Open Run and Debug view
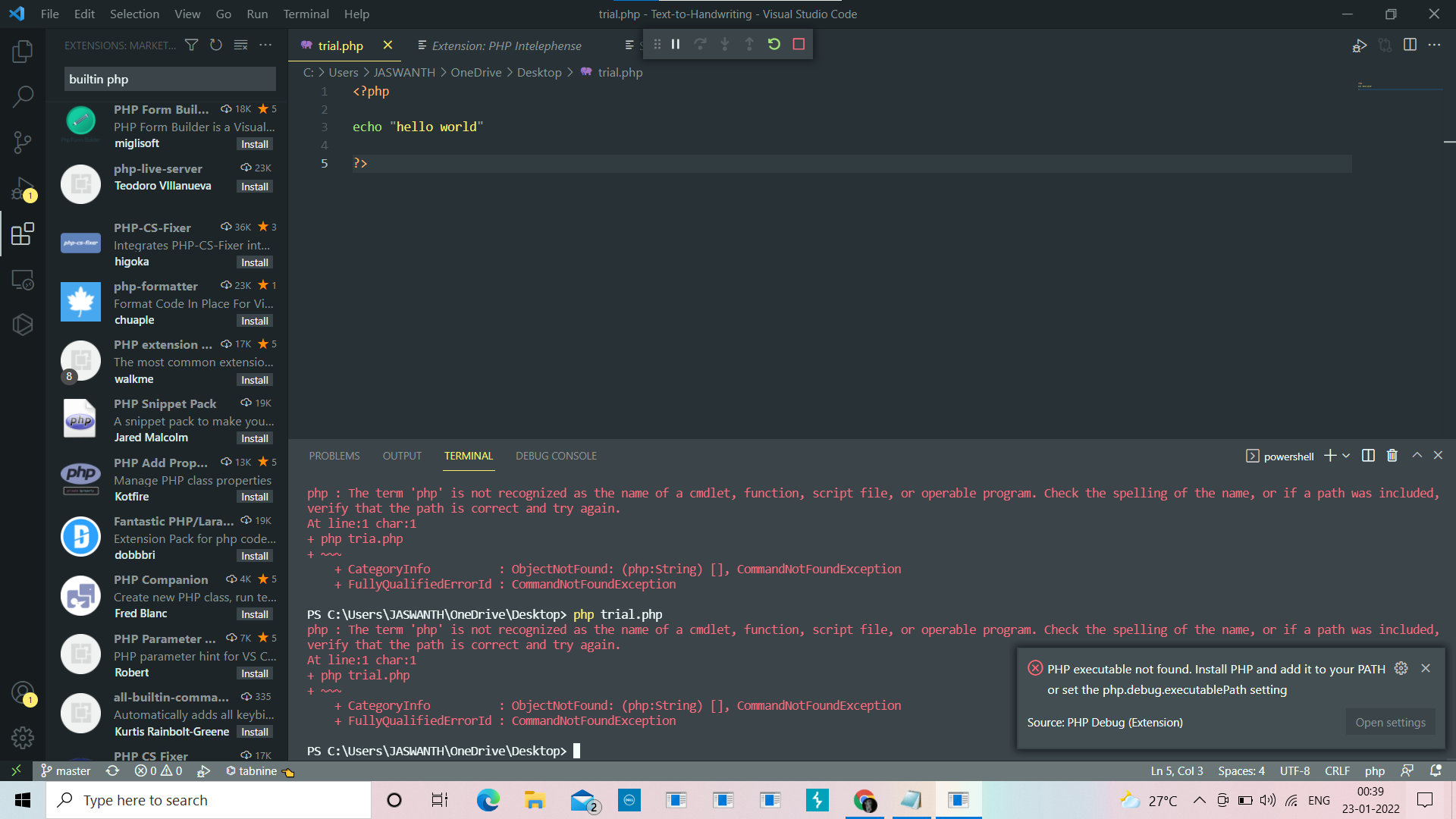The width and height of the screenshot is (1456, 819). [x=23, y=188]
